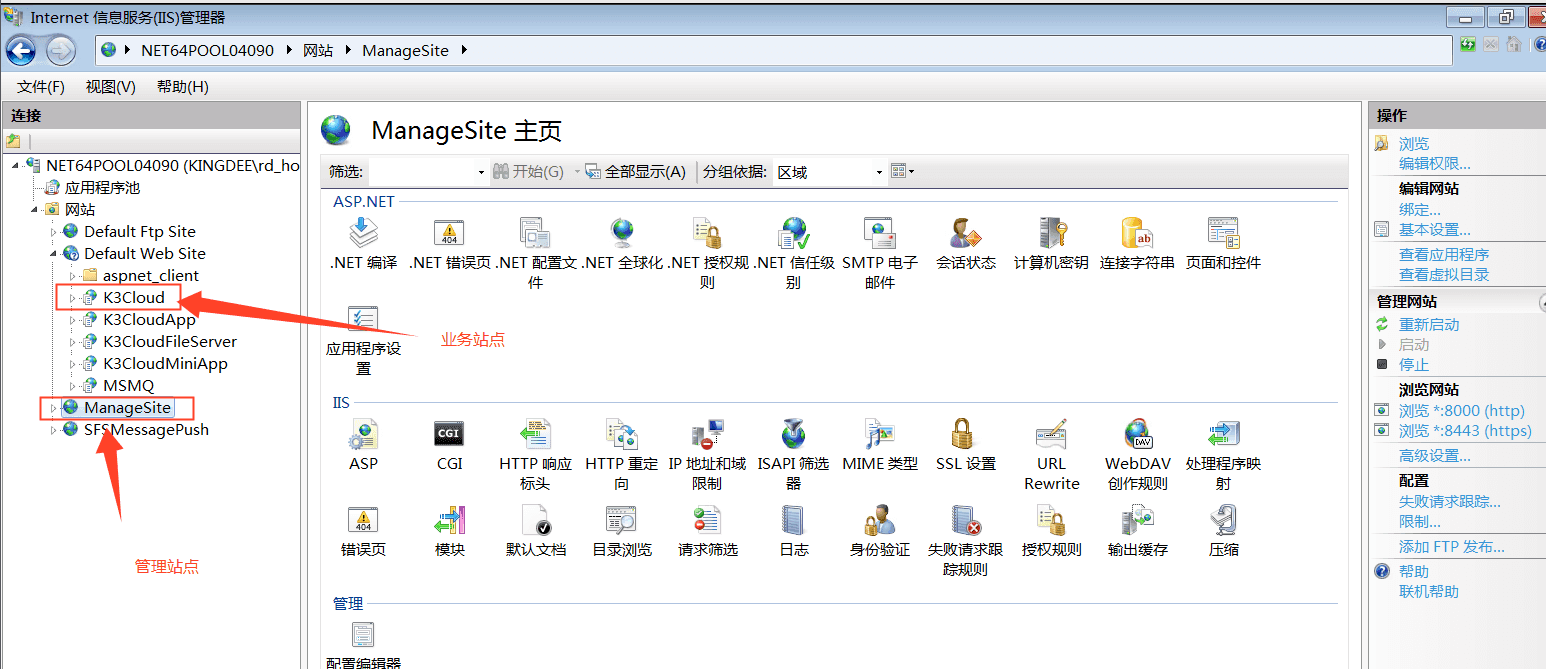Click 全部显示(A) toolbar button

636,172
